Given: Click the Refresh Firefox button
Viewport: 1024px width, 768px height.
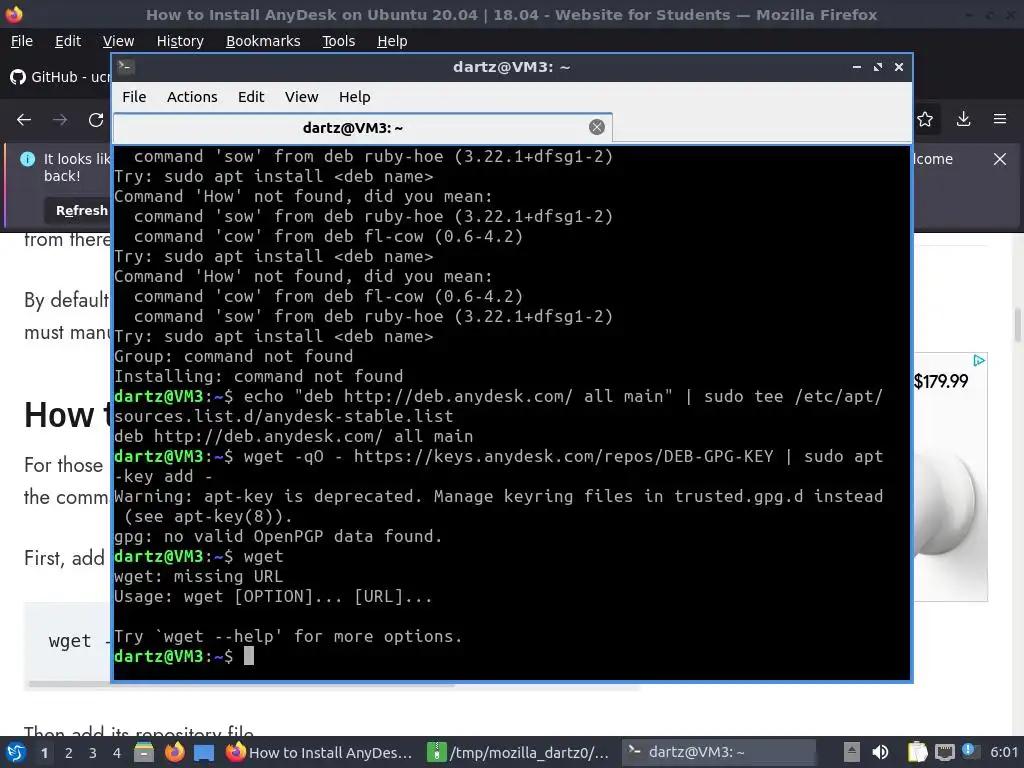Looking at the screenshot, I should pyautogui.click(x=78, y=210).
